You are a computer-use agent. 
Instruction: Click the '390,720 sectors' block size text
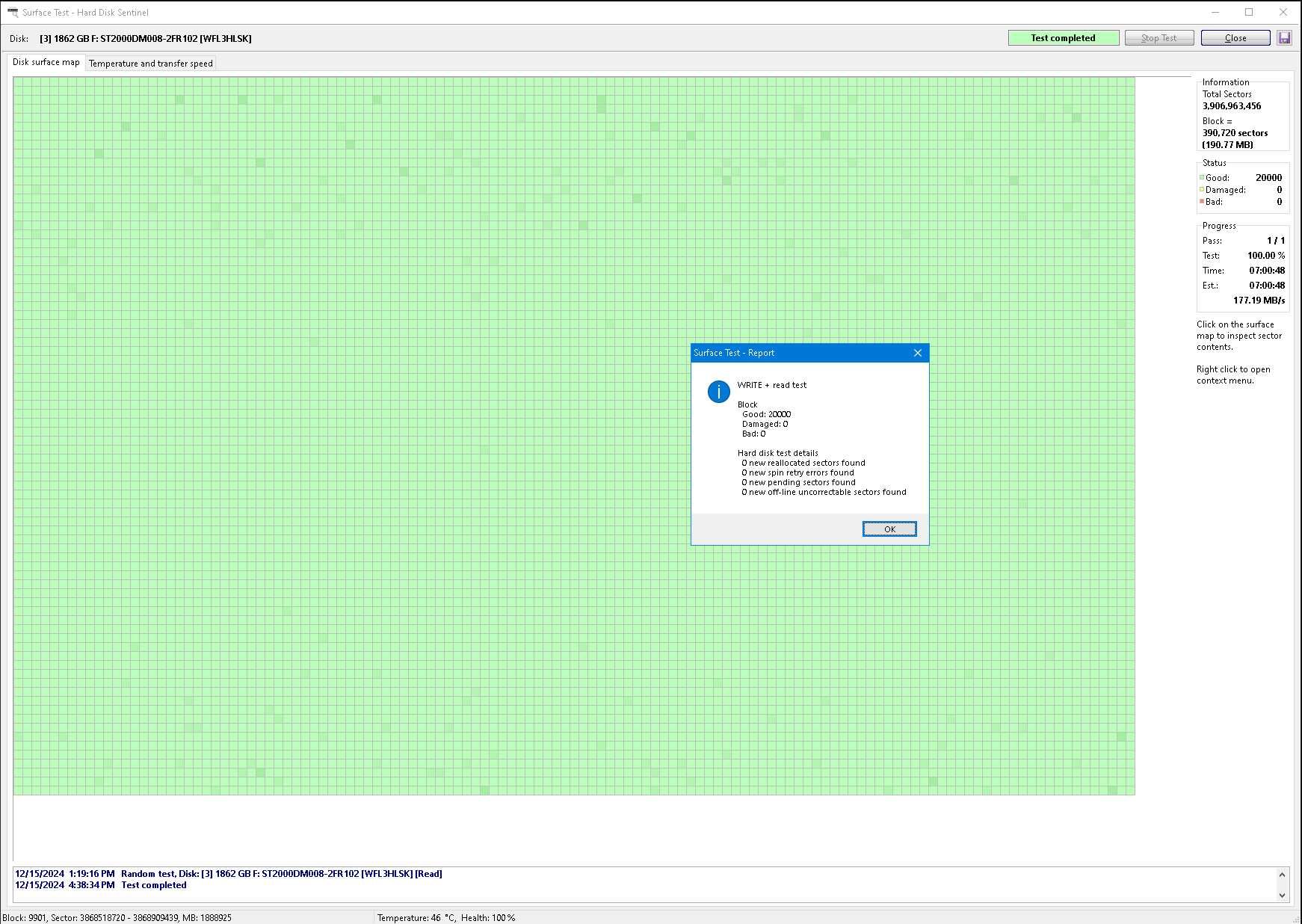[x=1235, y=133]
